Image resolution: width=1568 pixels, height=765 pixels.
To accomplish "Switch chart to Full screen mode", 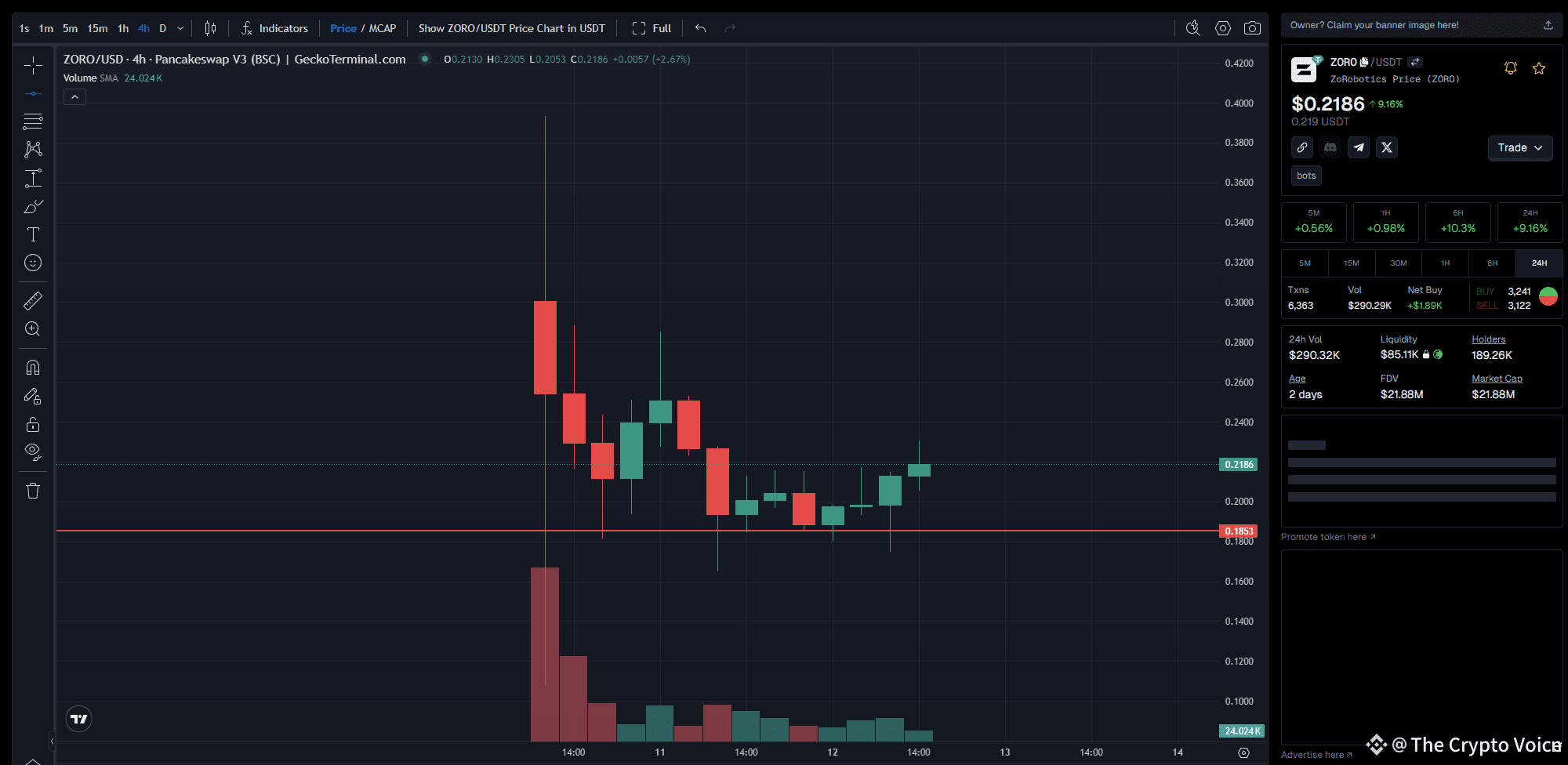I will [x=652, y=28].
